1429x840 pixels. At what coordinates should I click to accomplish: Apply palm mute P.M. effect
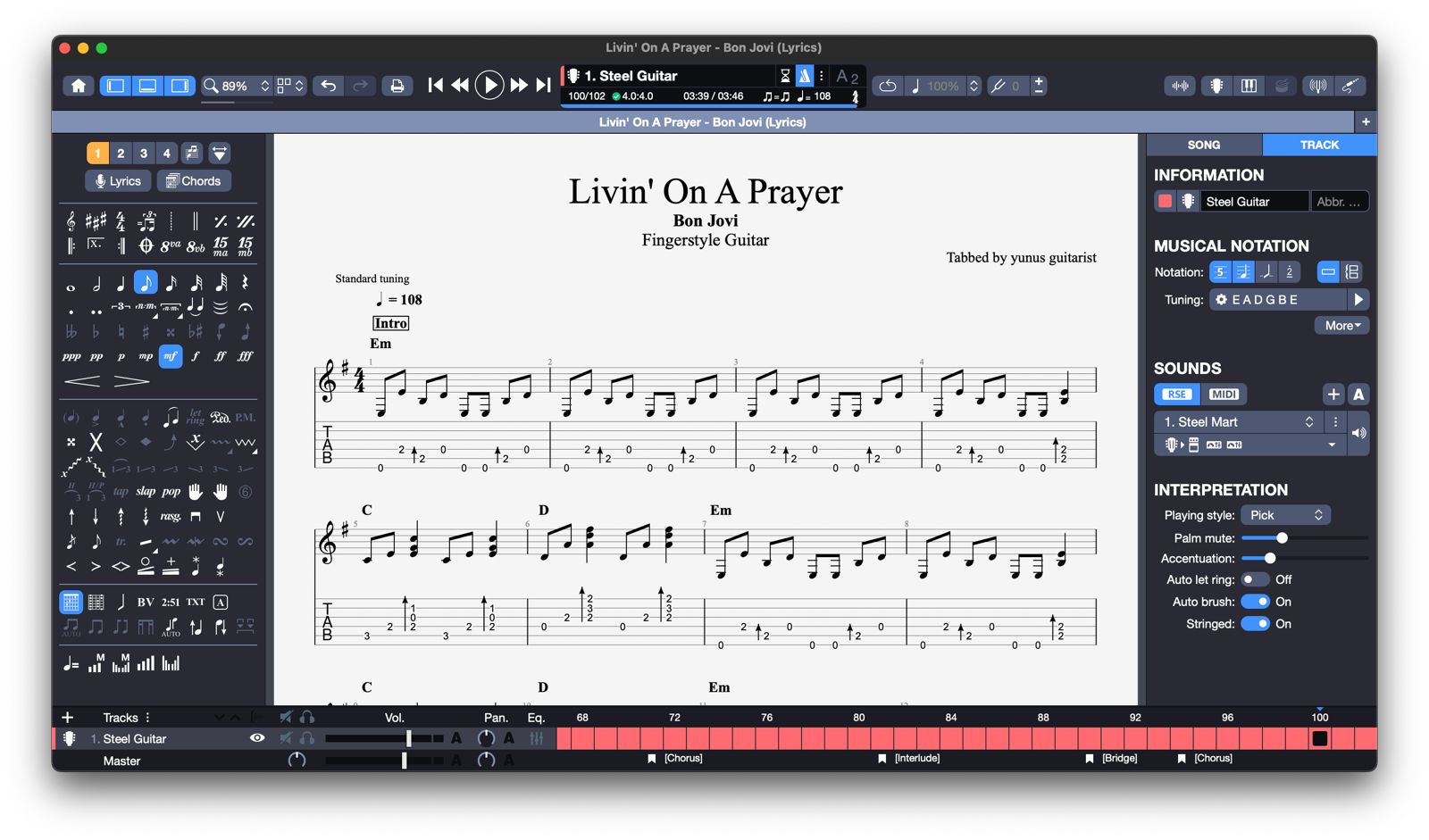(245, 417)
